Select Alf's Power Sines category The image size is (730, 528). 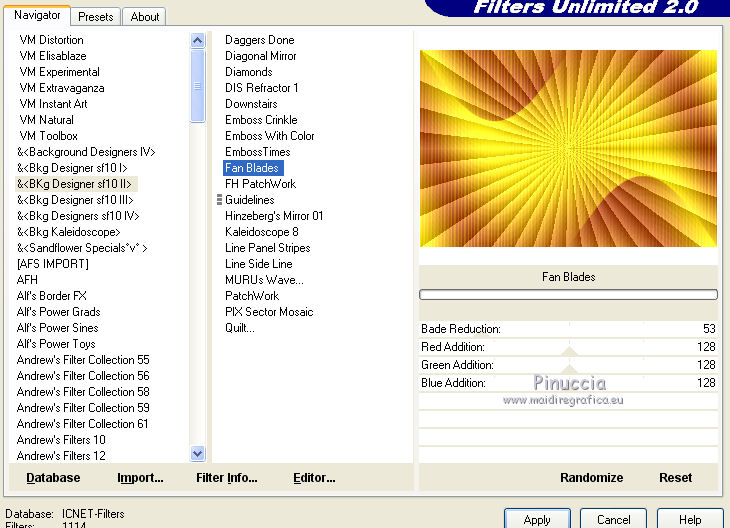click(x=58, y=328)
